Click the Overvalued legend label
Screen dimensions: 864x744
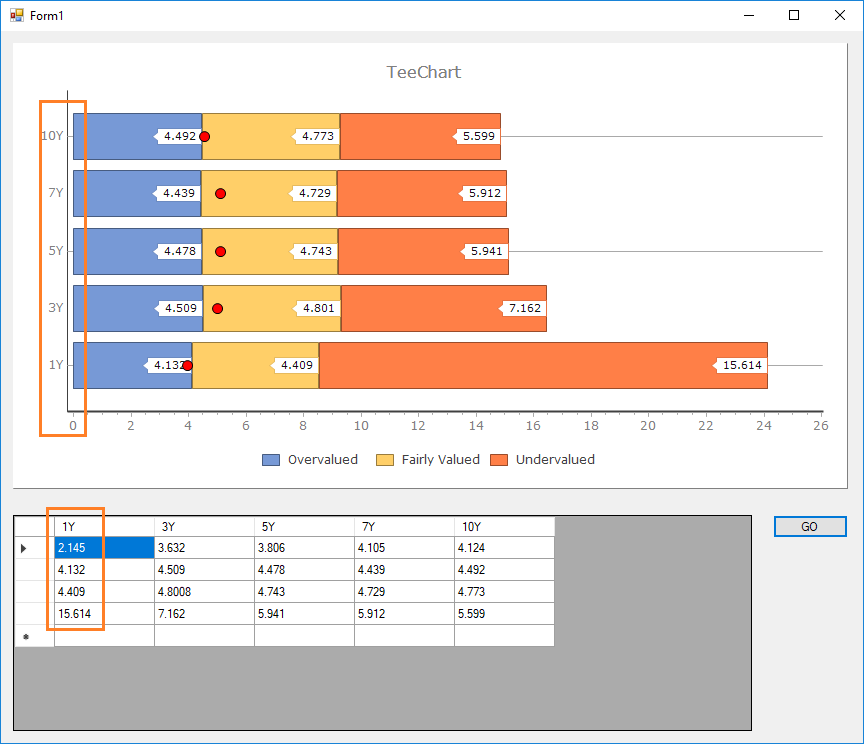point(323,460)
